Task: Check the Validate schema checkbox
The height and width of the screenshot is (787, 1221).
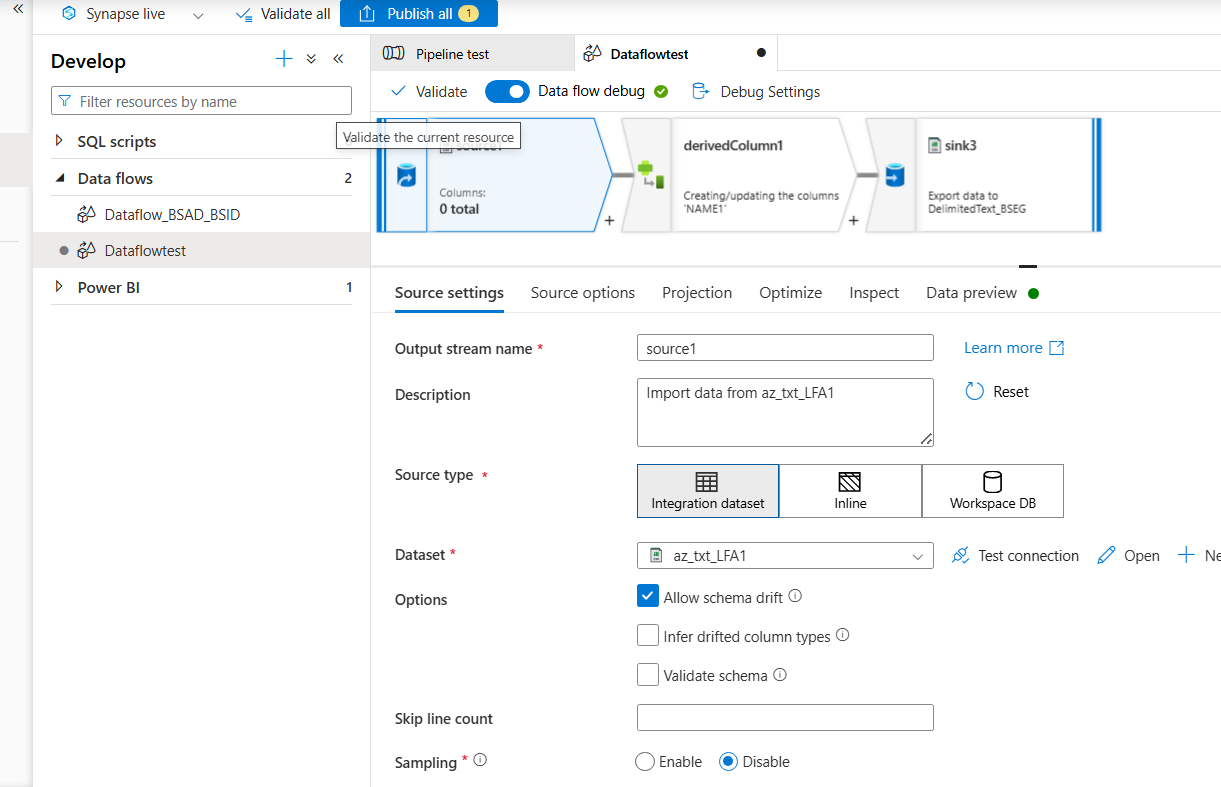Action: [x=648, y=675]
